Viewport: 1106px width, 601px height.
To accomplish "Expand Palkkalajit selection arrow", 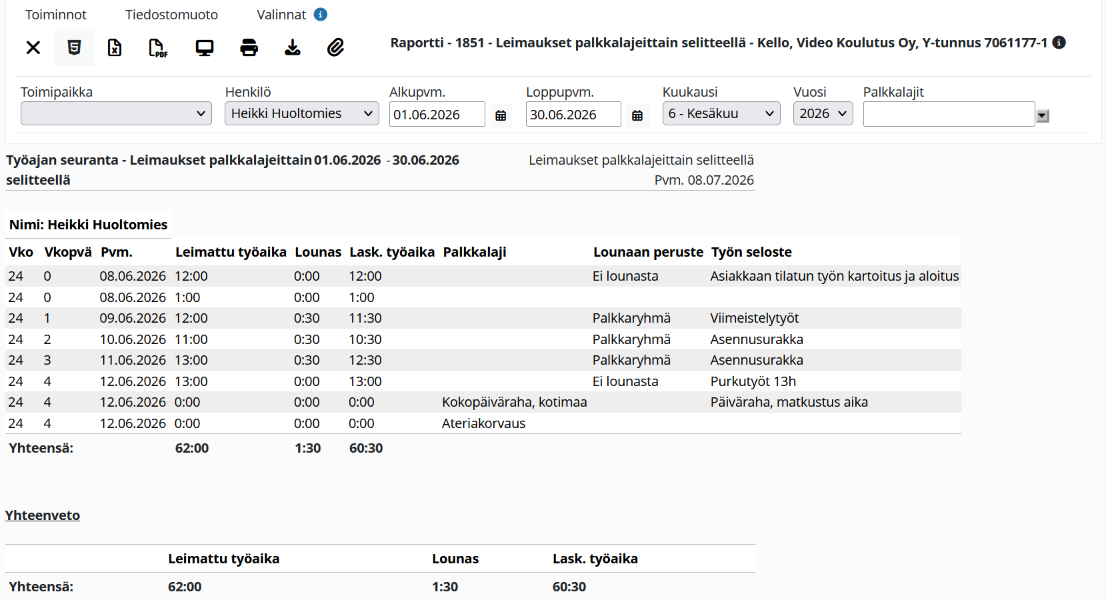I will pos(1043,116).
